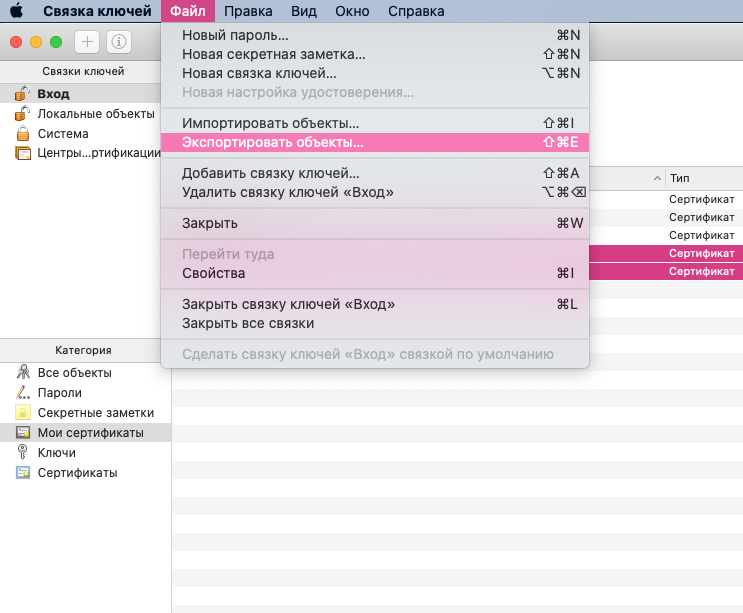Image resolution: width=743 pixels, height=613 pixels.
Task: Select the Система keychain label
Action: click(63, 134)
